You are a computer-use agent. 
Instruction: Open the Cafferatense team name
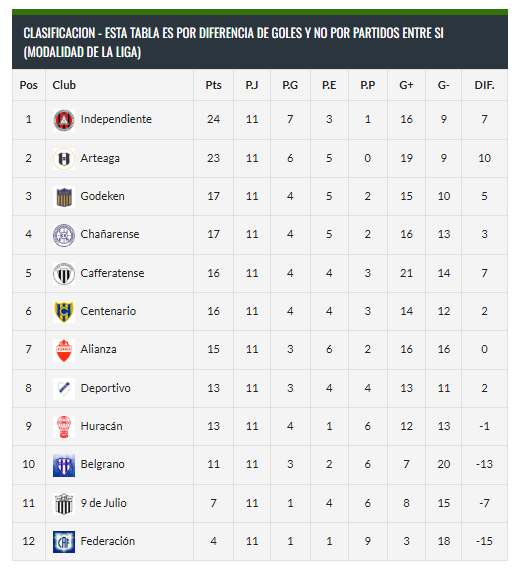[112, 273]
